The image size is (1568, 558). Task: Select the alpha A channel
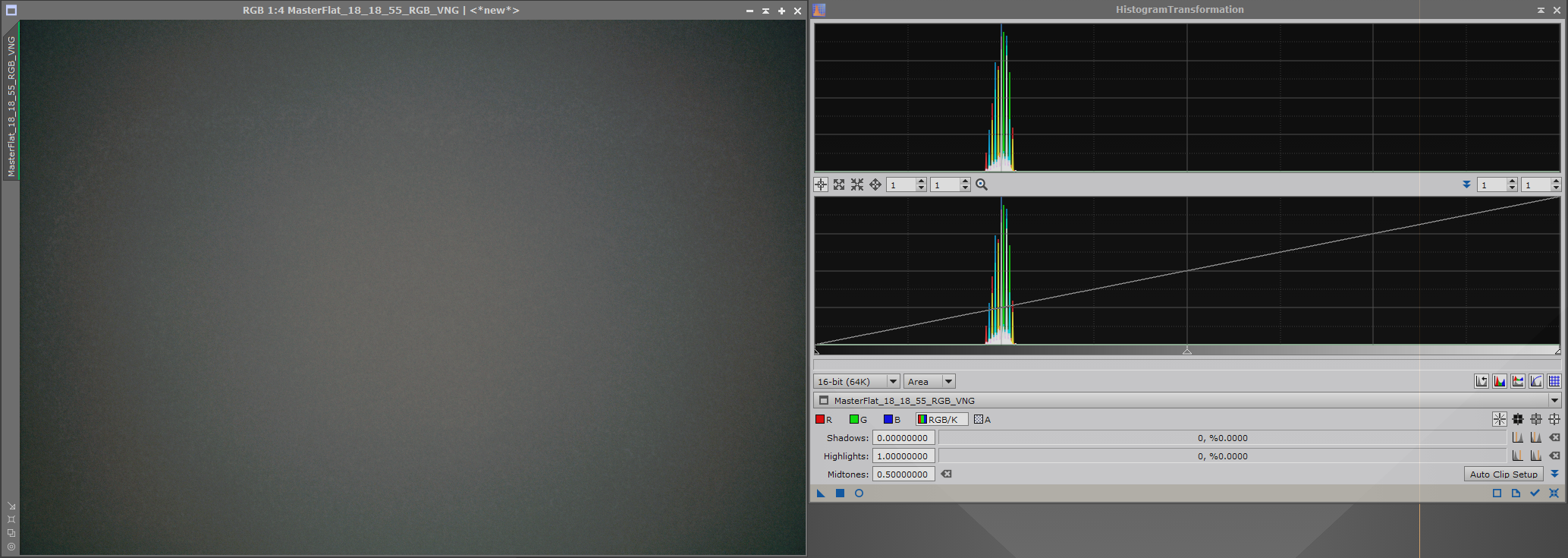click(x=982, y=419)
